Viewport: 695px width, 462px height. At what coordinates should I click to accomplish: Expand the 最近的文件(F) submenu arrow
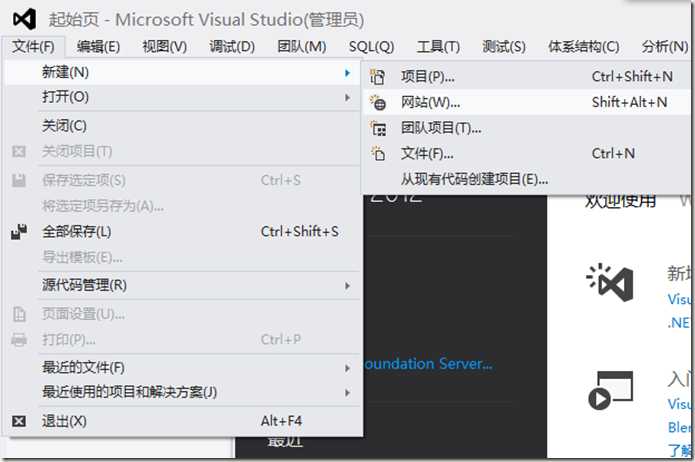(x=348, y=368)
